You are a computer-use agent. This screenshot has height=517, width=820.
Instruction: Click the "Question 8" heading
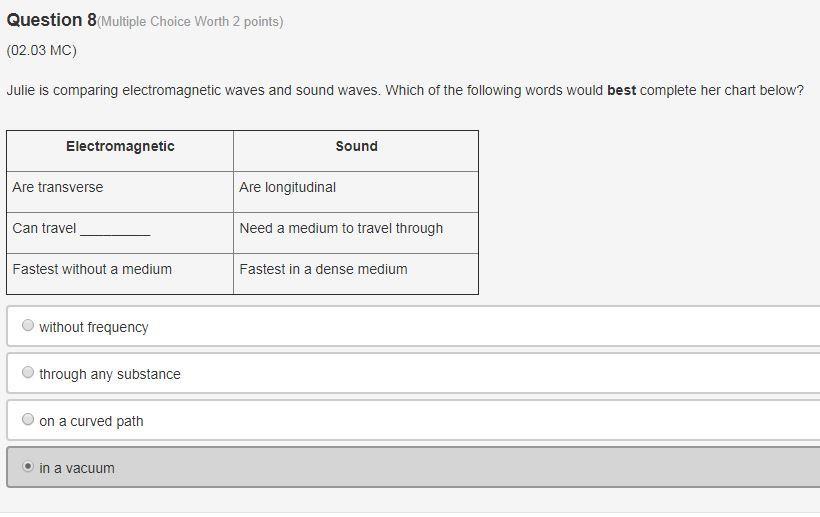tap(51, 20)
